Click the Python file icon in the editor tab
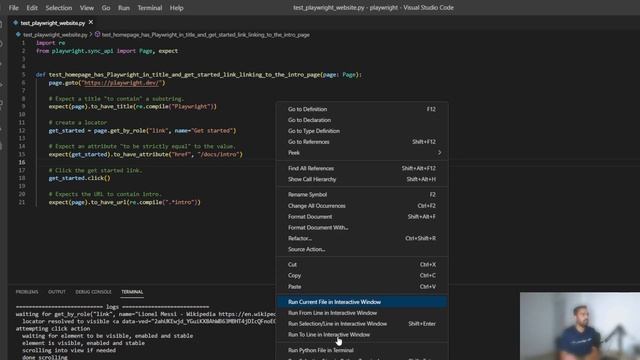This screenshot has width=640, height=360. (16, 23)
